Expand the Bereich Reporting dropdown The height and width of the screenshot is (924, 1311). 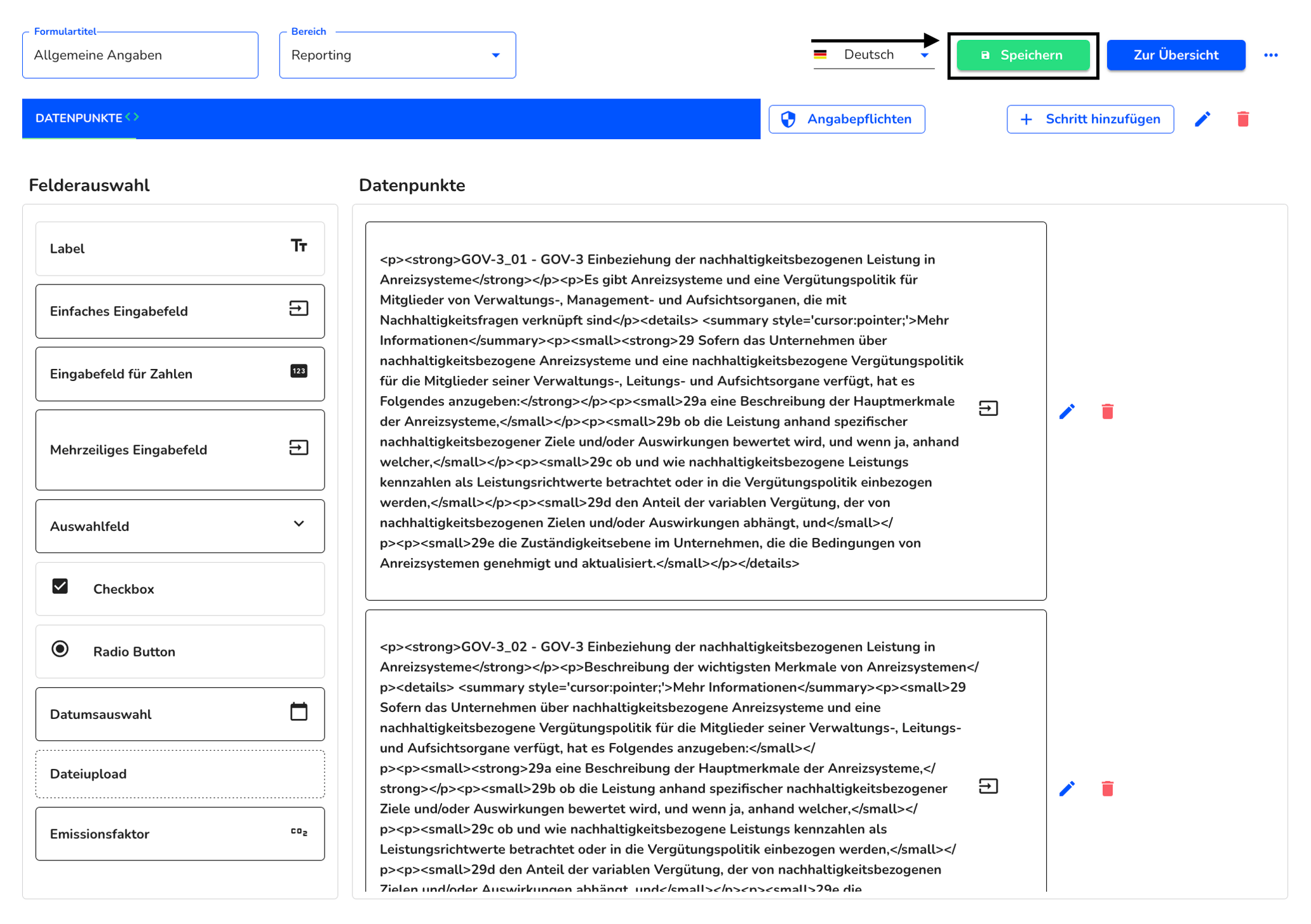pyautogui.click(x=397, y=55)
